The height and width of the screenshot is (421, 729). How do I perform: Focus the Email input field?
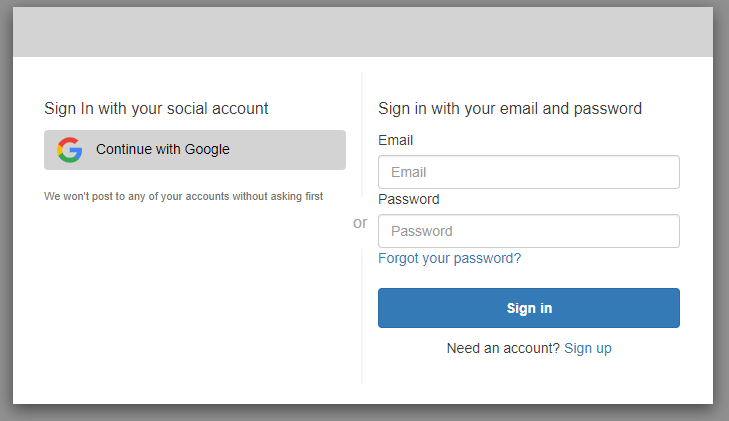click(528, 172)
